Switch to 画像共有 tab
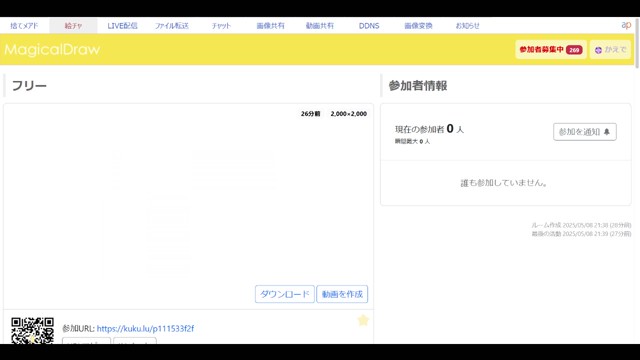Viewport: 640px width, 360px height. (x=270, y=26)
